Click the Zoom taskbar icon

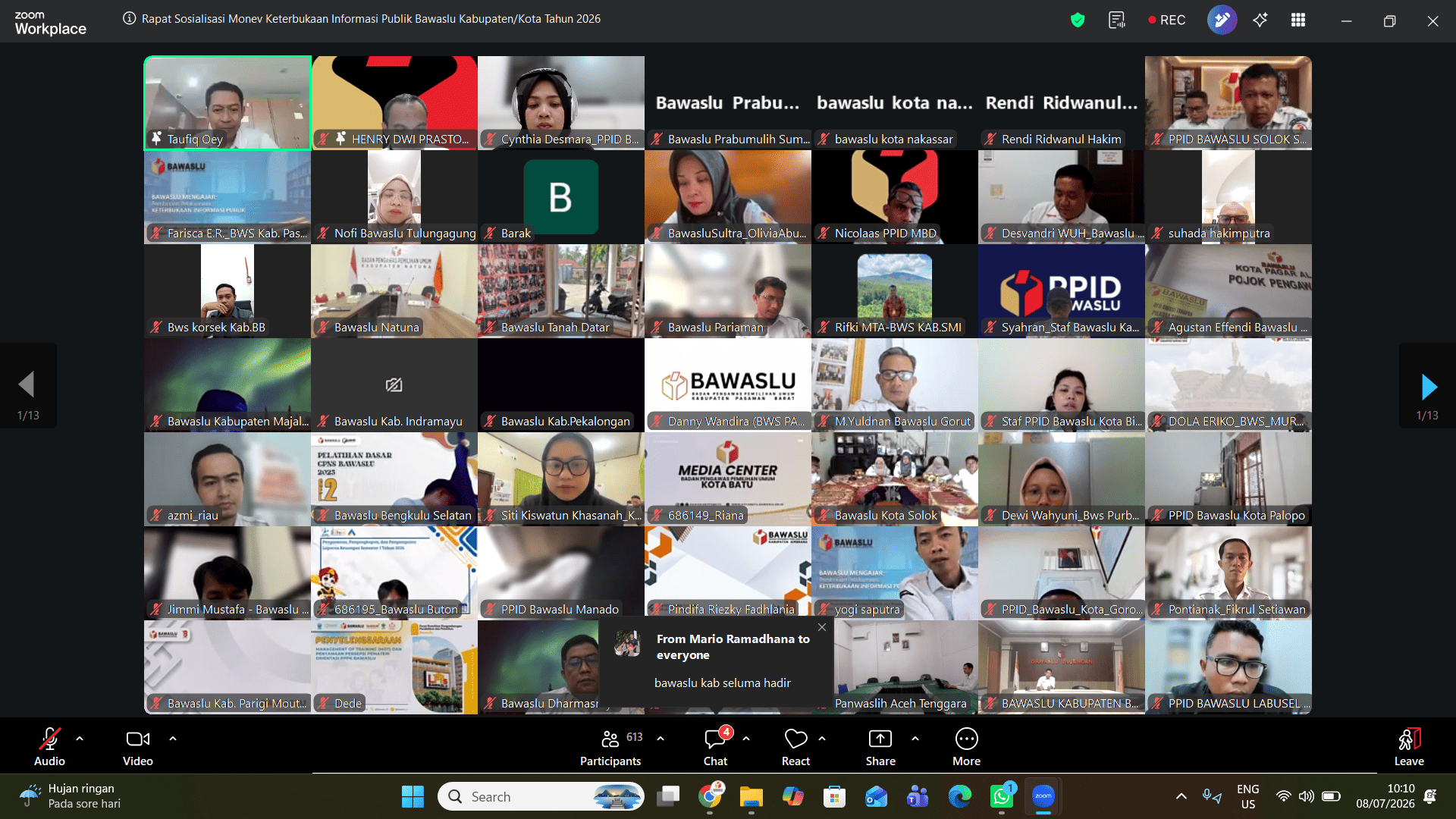[x=1043, y=797]
